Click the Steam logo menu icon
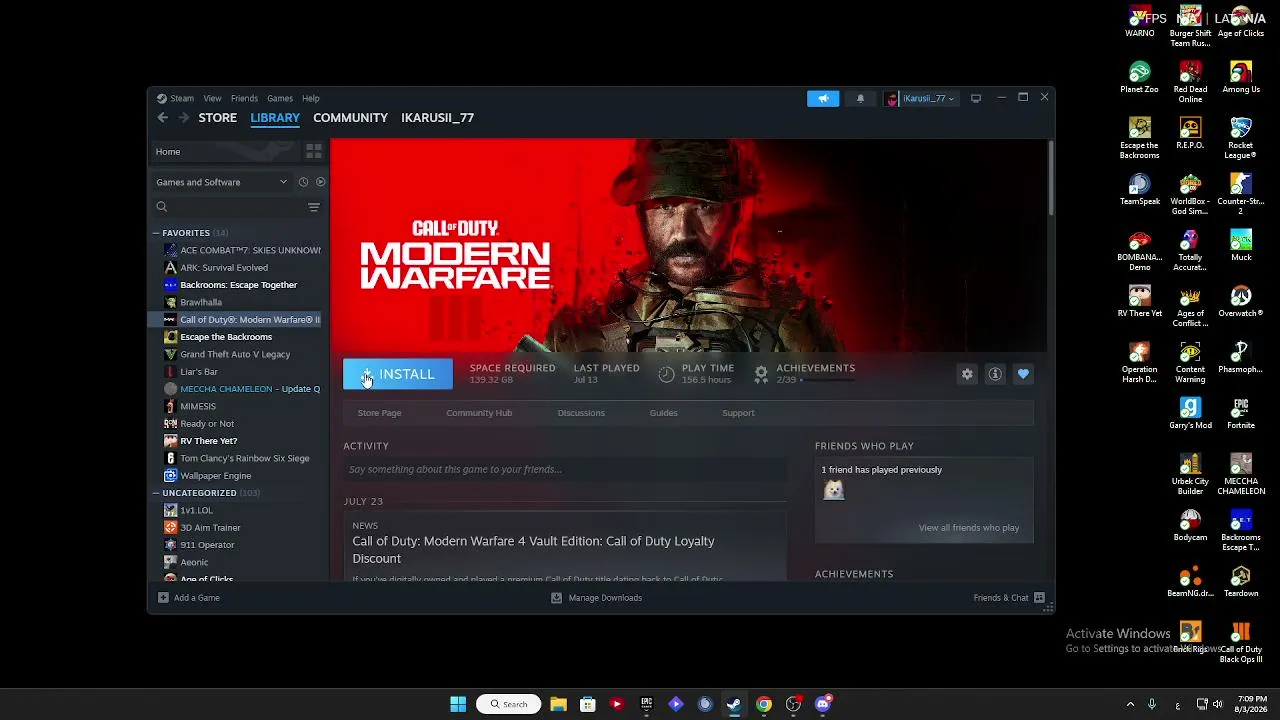The width and height of the screenshot is (1280, 720). (x=162, y=99)
